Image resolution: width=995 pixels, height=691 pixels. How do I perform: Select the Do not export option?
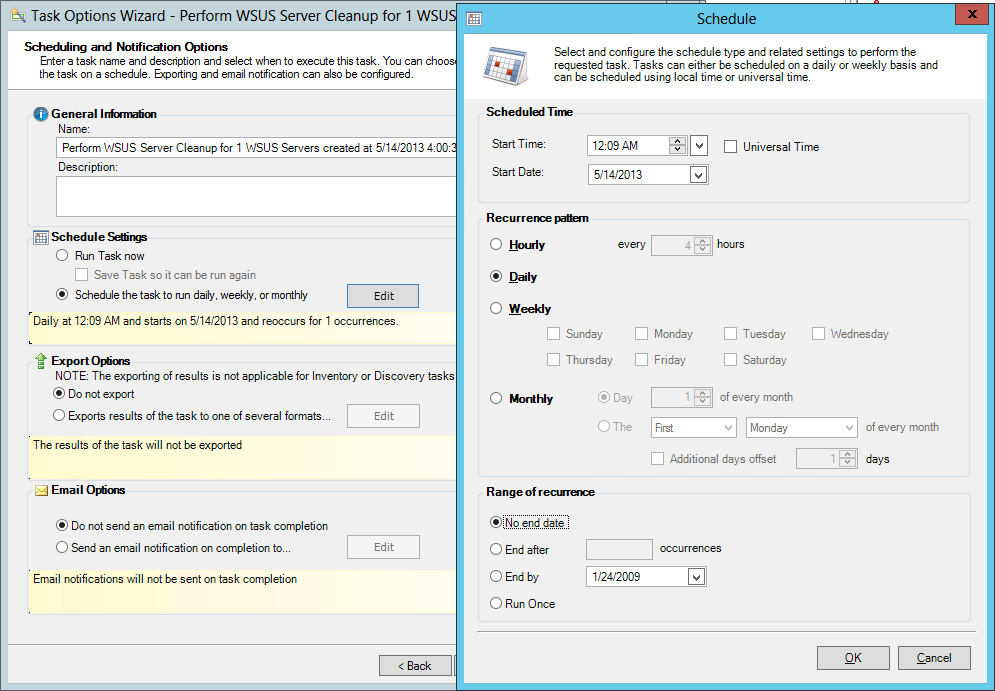coord(59,393)
